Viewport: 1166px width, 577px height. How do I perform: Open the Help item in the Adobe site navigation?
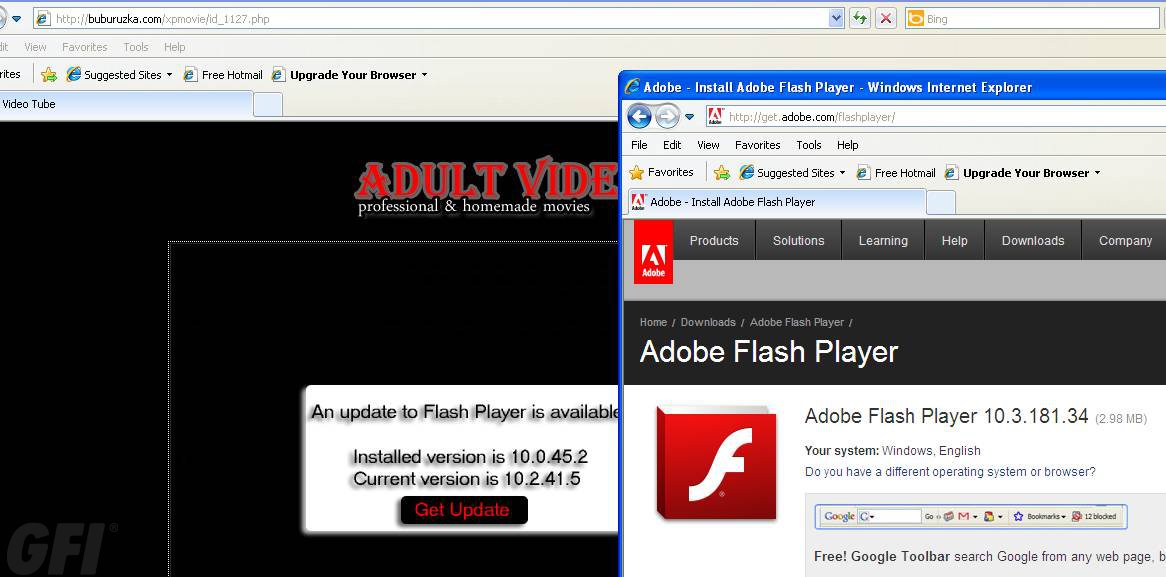click(x=955, y=240)
